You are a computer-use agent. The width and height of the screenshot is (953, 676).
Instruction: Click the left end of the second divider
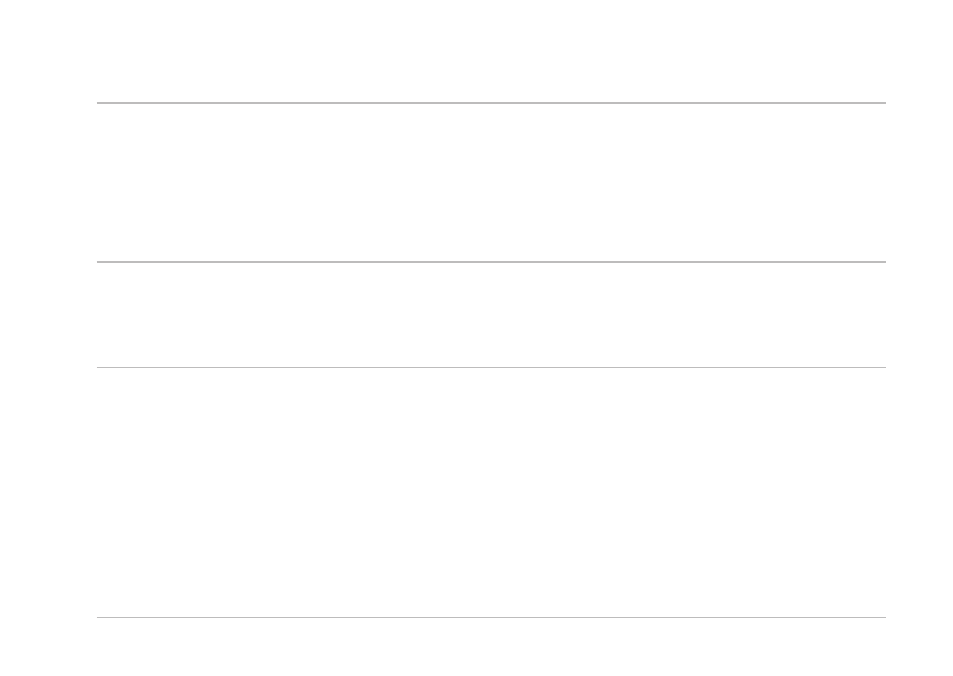99,262
